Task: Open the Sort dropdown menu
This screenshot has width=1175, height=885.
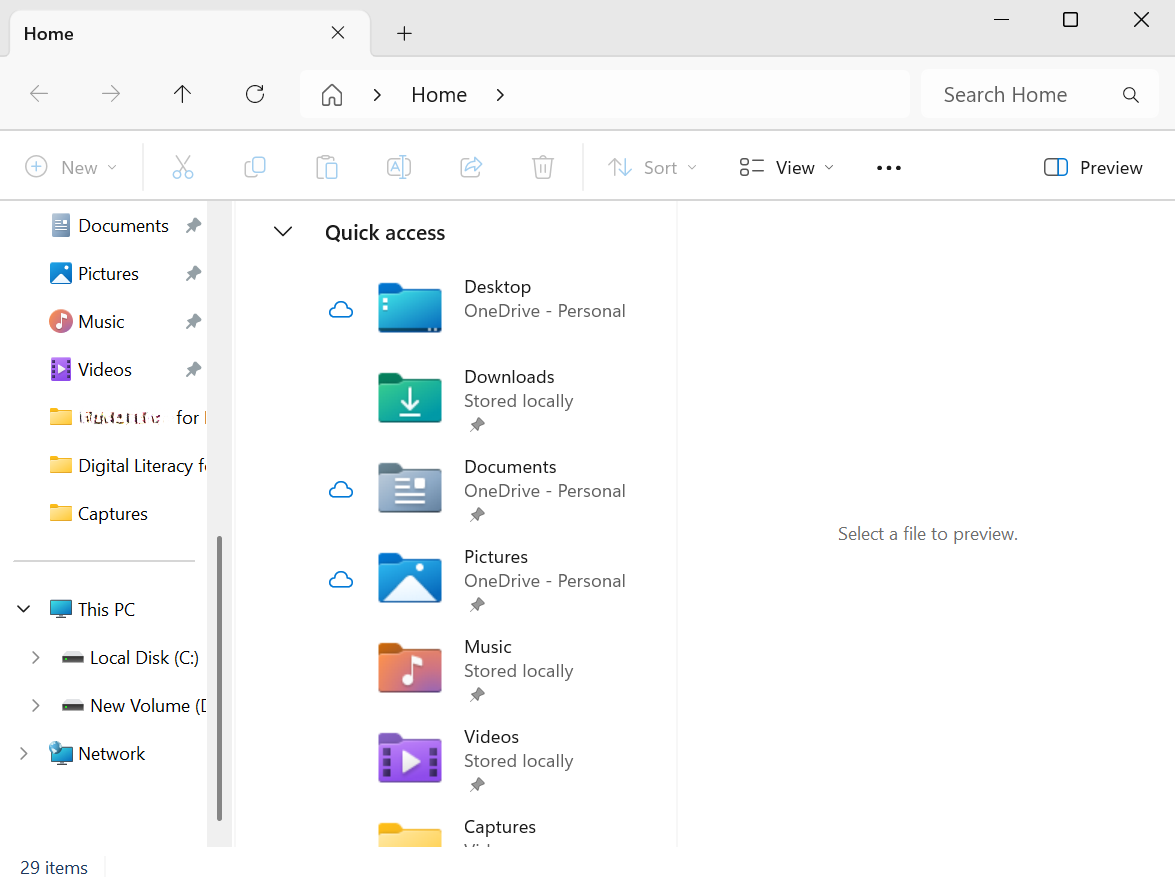Action: click(652, 168)
